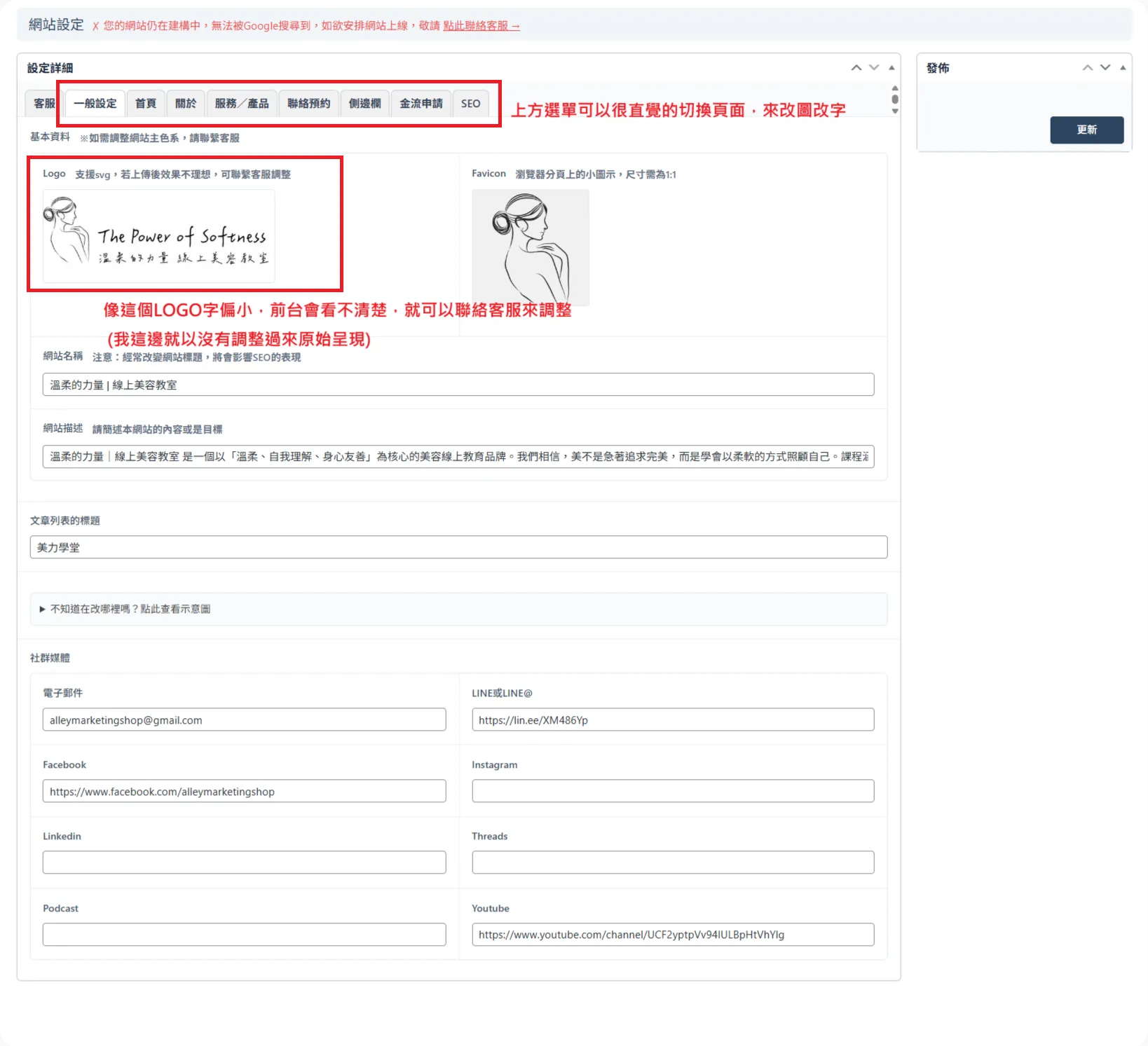Focus the 文章列表的標題 input

tap(458, 547)
